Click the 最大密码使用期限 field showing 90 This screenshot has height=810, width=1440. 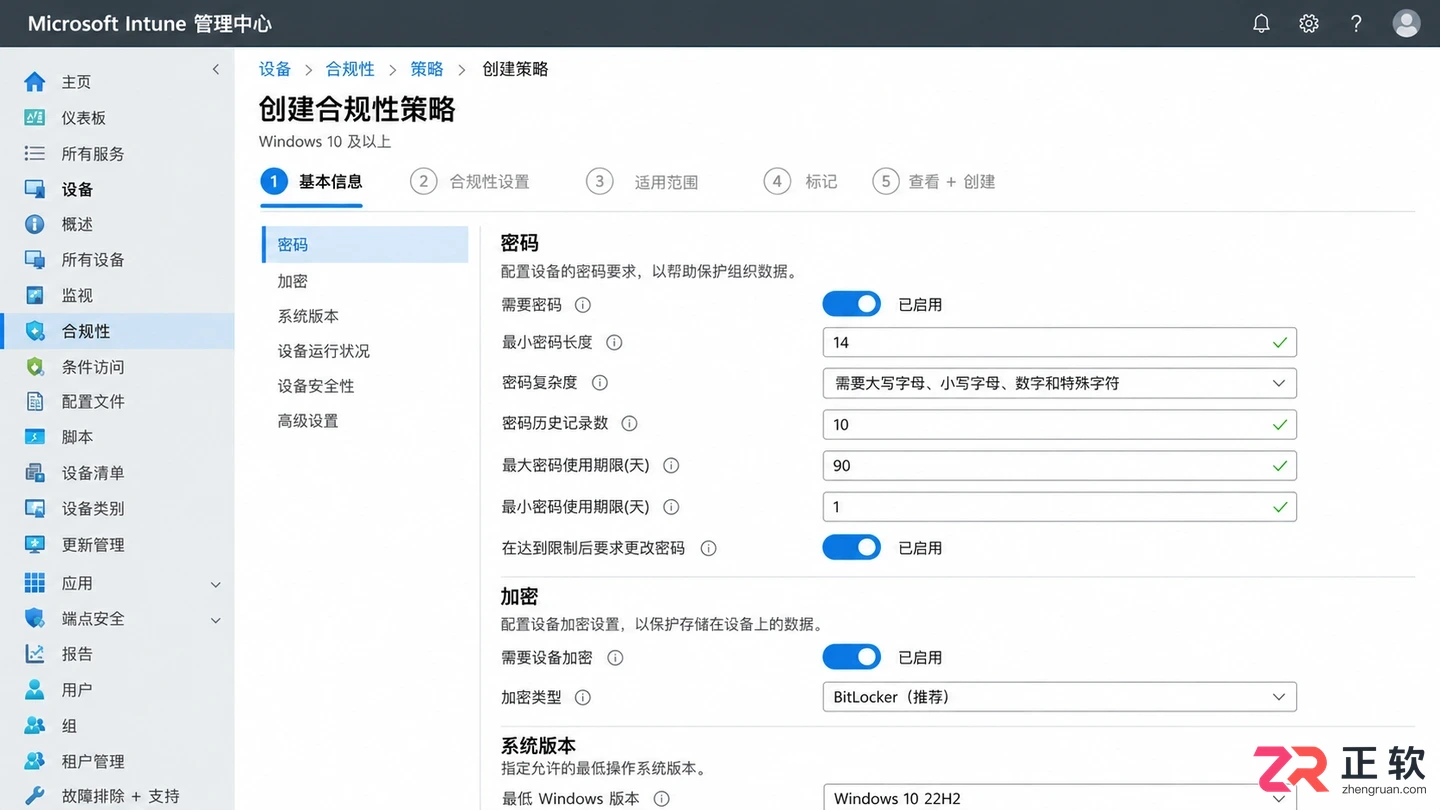coord(1059,465)
